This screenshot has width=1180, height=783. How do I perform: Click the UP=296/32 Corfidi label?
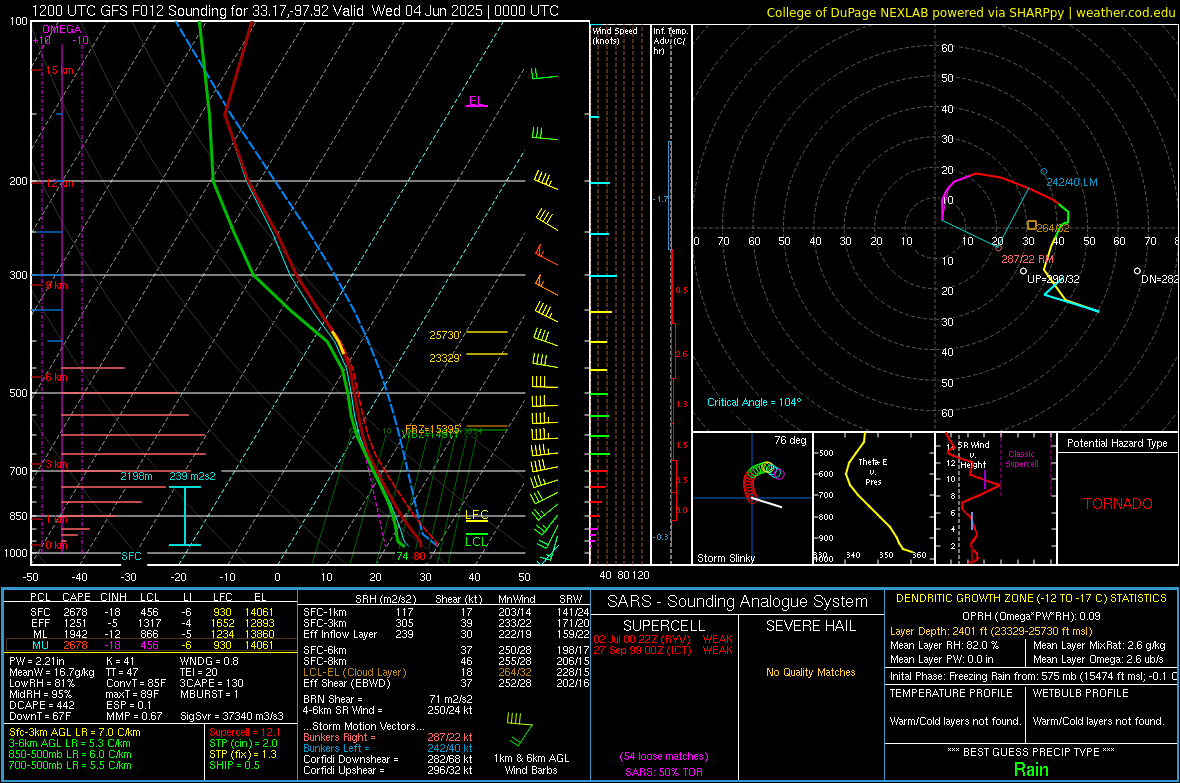point(1053,279)
